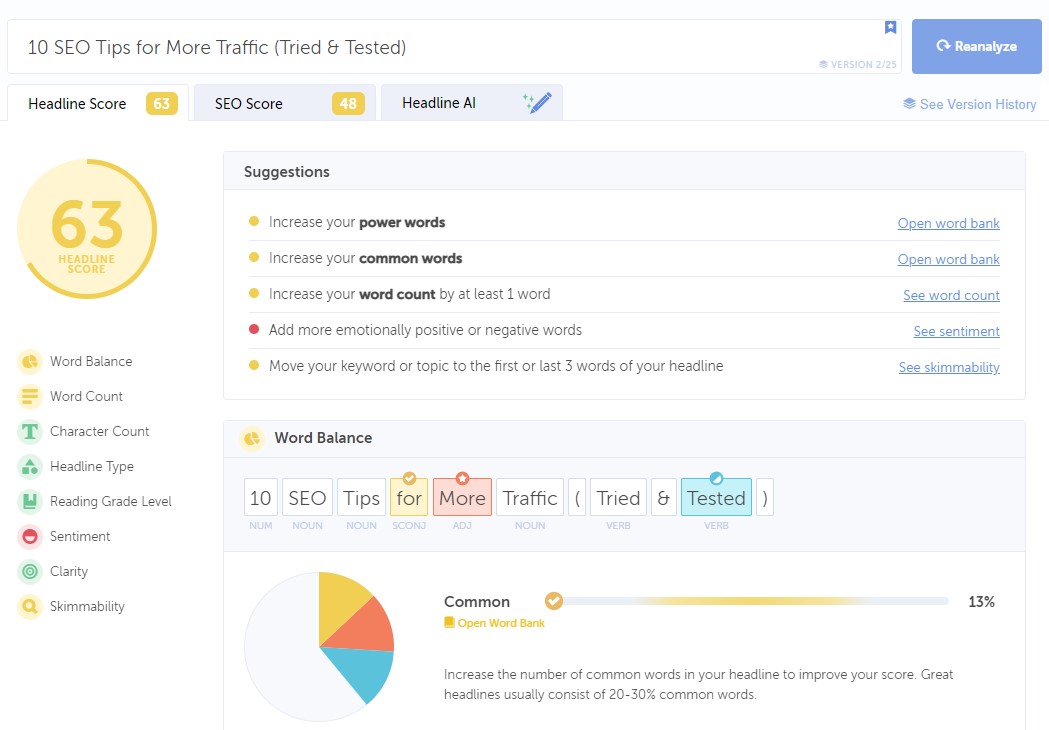Jump to Word Balance section label
The width and height of the screenshot is (1049, 730).
[x=91, y=361]
